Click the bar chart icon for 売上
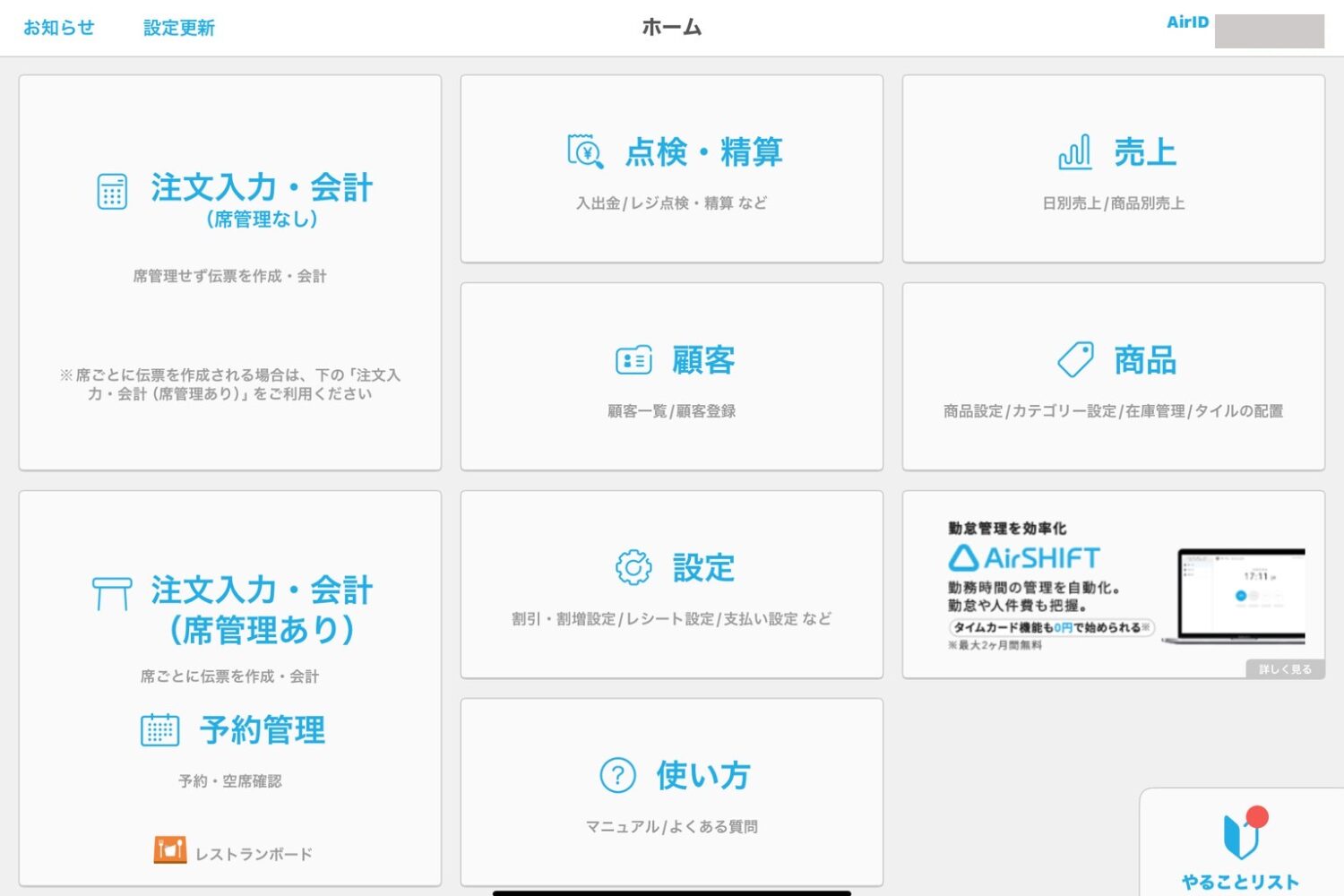This screenshot has height=896, width=1344. pos(1076,153)
